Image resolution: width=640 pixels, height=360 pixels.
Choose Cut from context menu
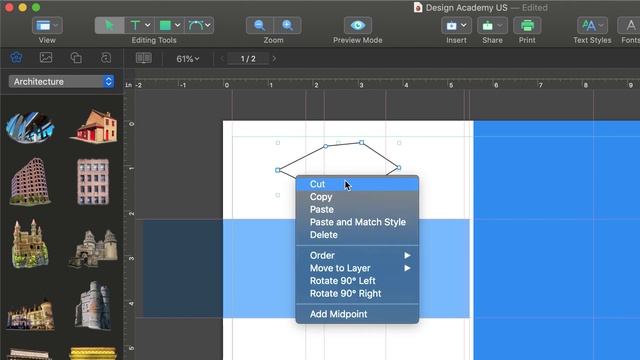coord(357,184)
